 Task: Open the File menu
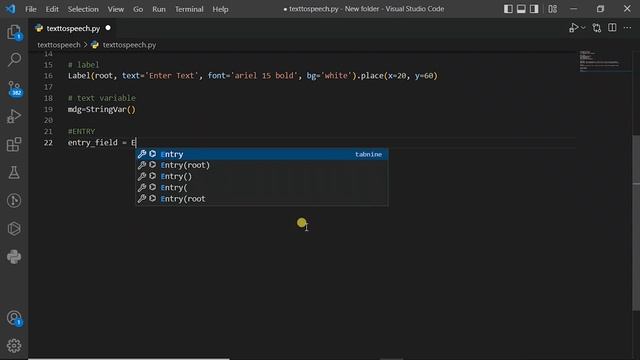click(31, 9)
